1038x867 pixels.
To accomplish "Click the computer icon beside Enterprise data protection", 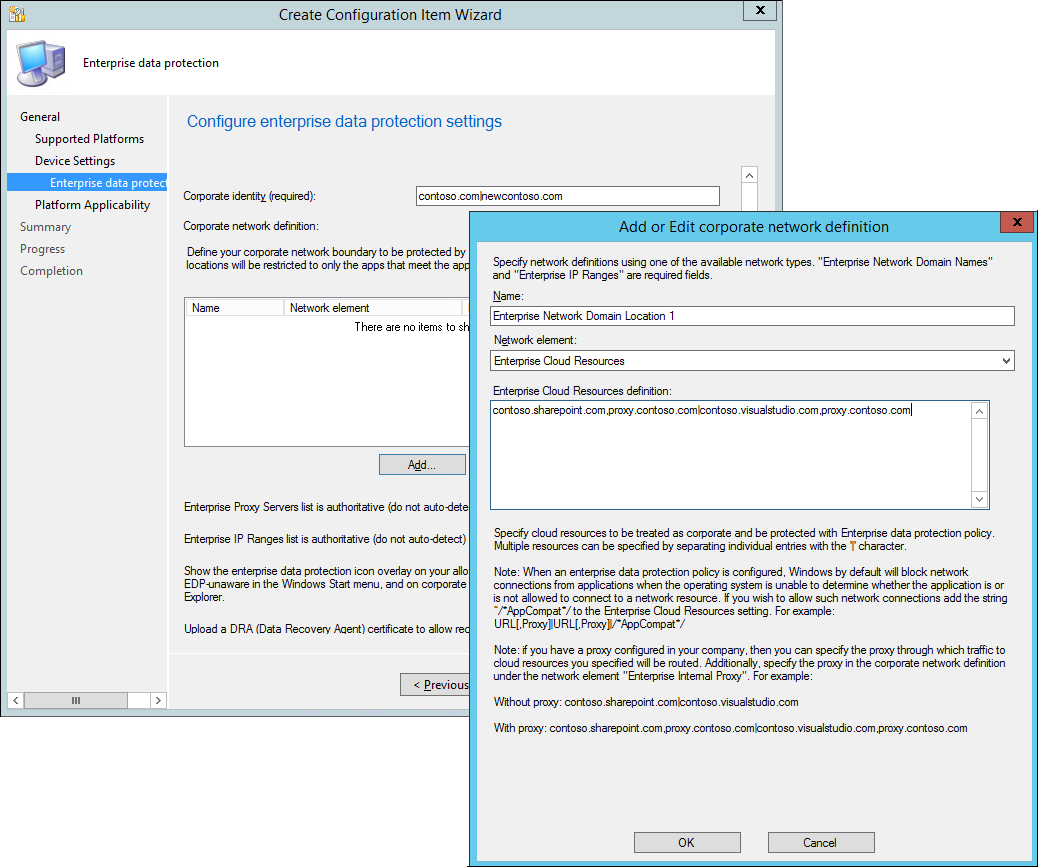I will tap(41, 64).
